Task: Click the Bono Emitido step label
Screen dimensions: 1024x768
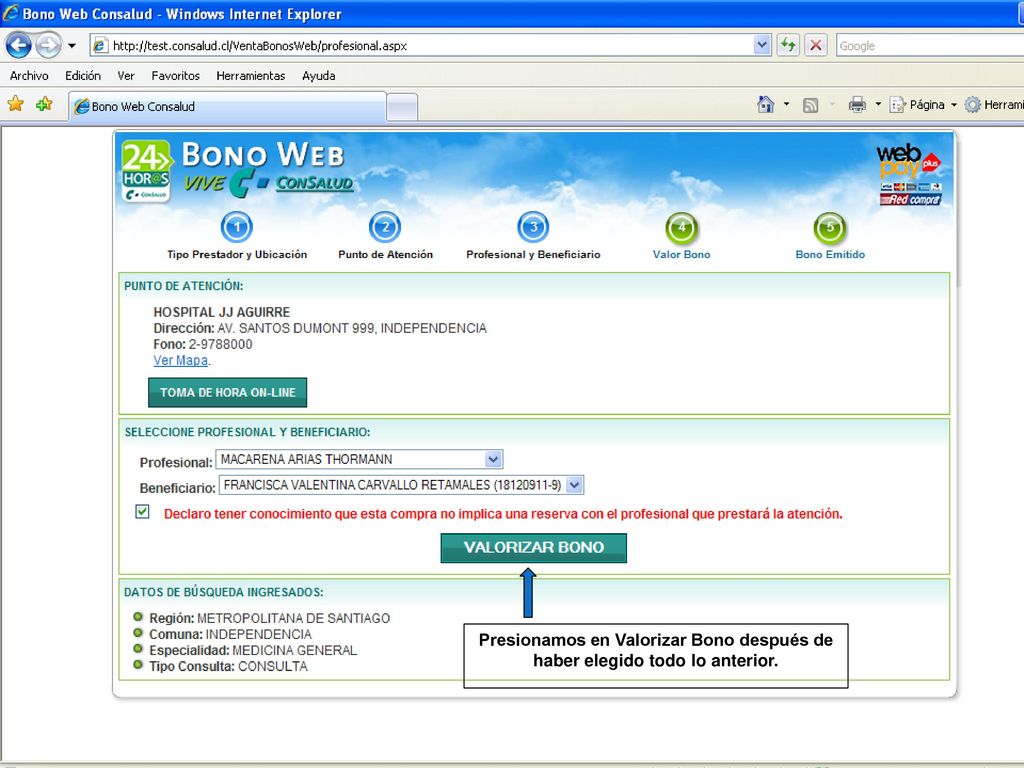Action: pos(830,255)
